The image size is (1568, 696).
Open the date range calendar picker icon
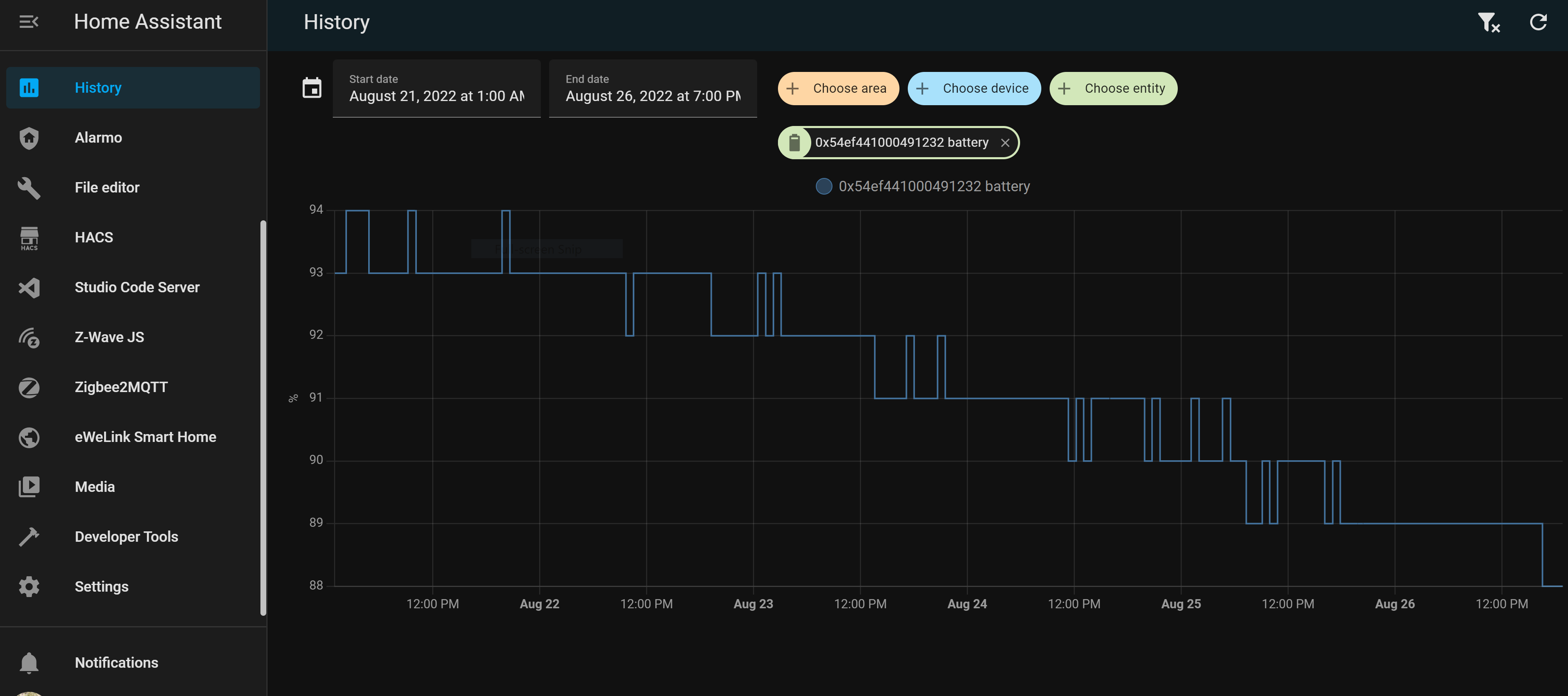coord(312,88)
